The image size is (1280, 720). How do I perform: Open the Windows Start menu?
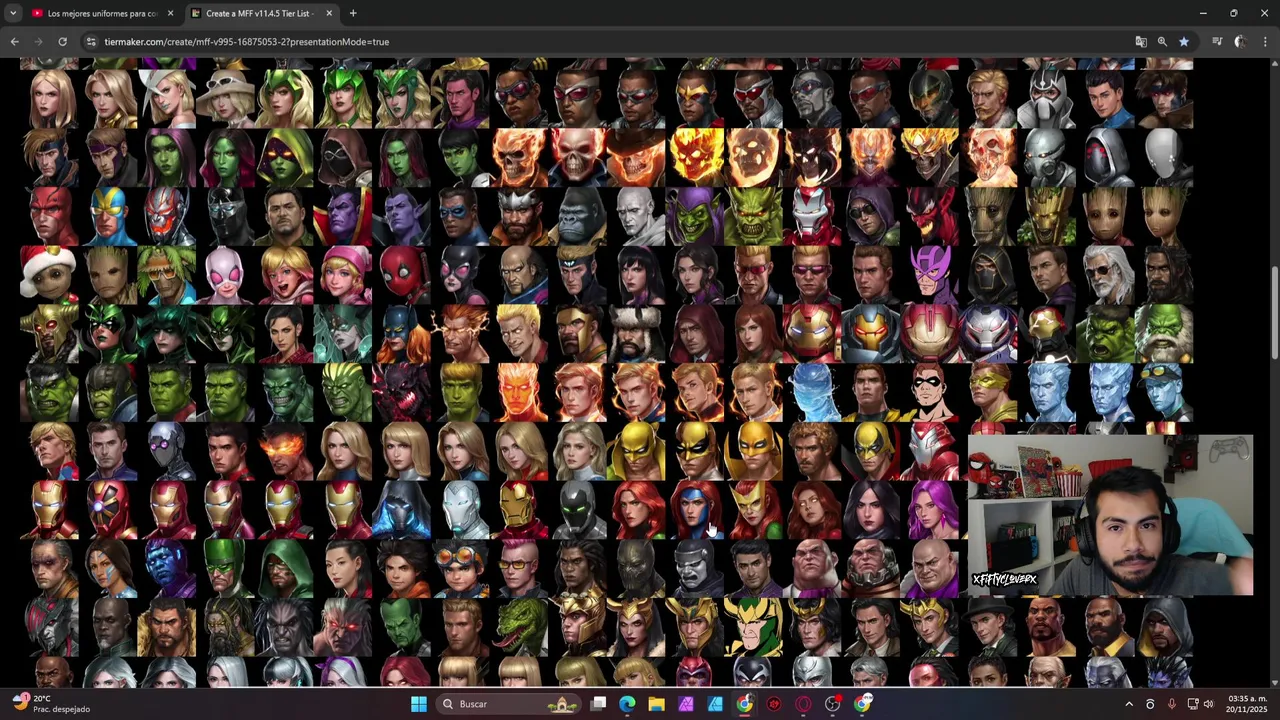419,704
